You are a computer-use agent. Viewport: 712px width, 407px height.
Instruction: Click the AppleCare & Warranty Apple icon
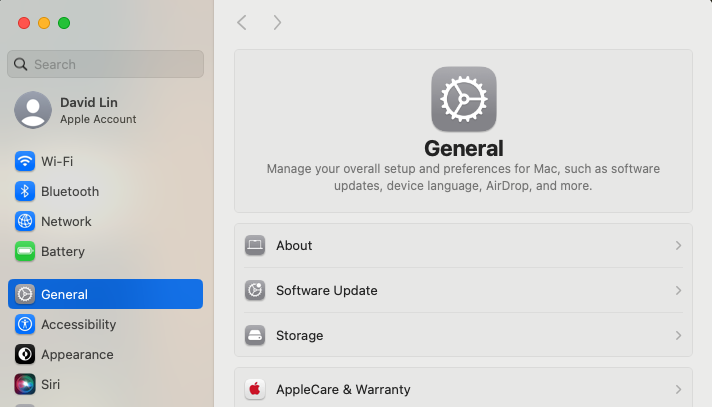pos(255,389)
